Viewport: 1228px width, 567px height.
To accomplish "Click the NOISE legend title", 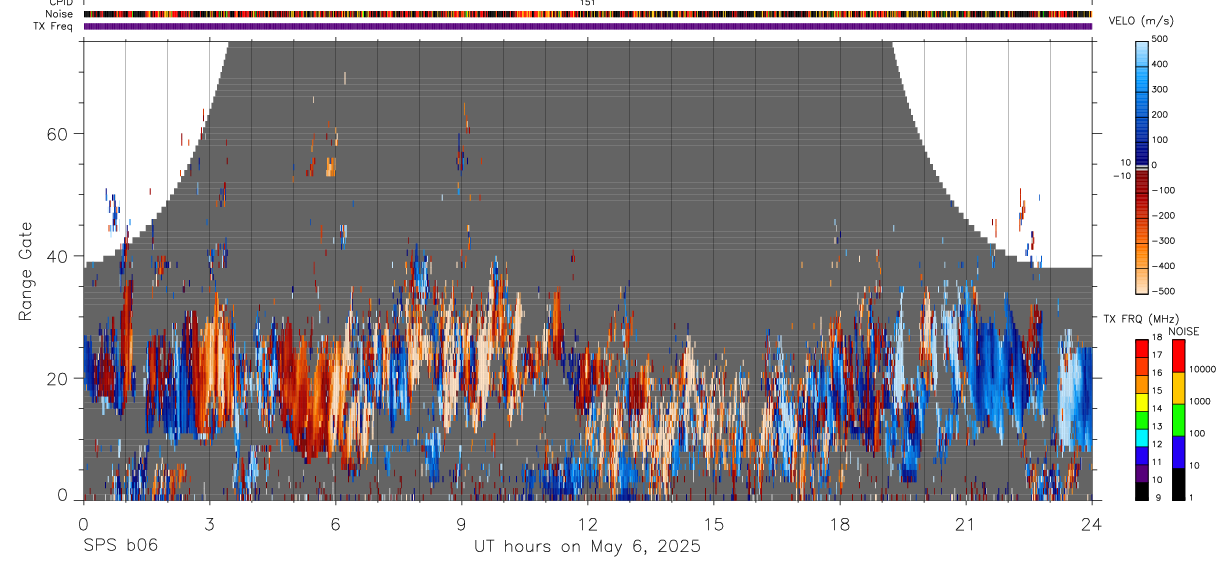I will 1183,331.
